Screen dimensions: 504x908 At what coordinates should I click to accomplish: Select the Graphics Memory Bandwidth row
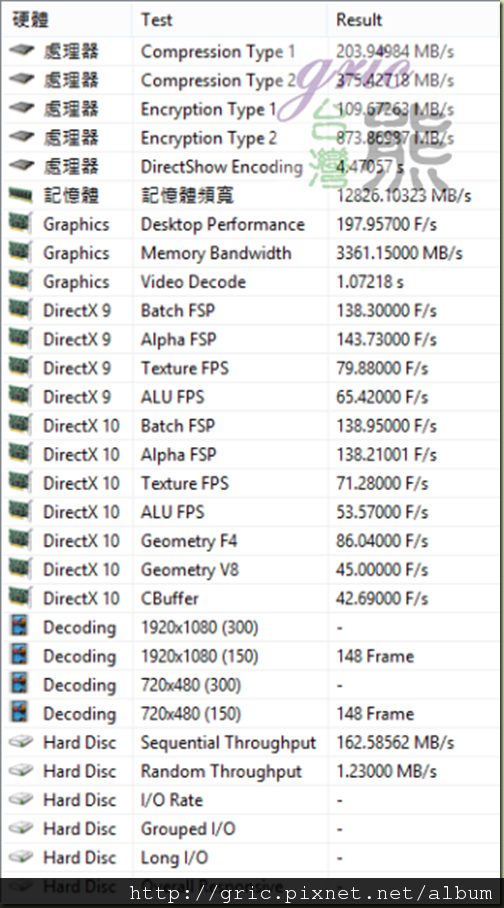251,253
